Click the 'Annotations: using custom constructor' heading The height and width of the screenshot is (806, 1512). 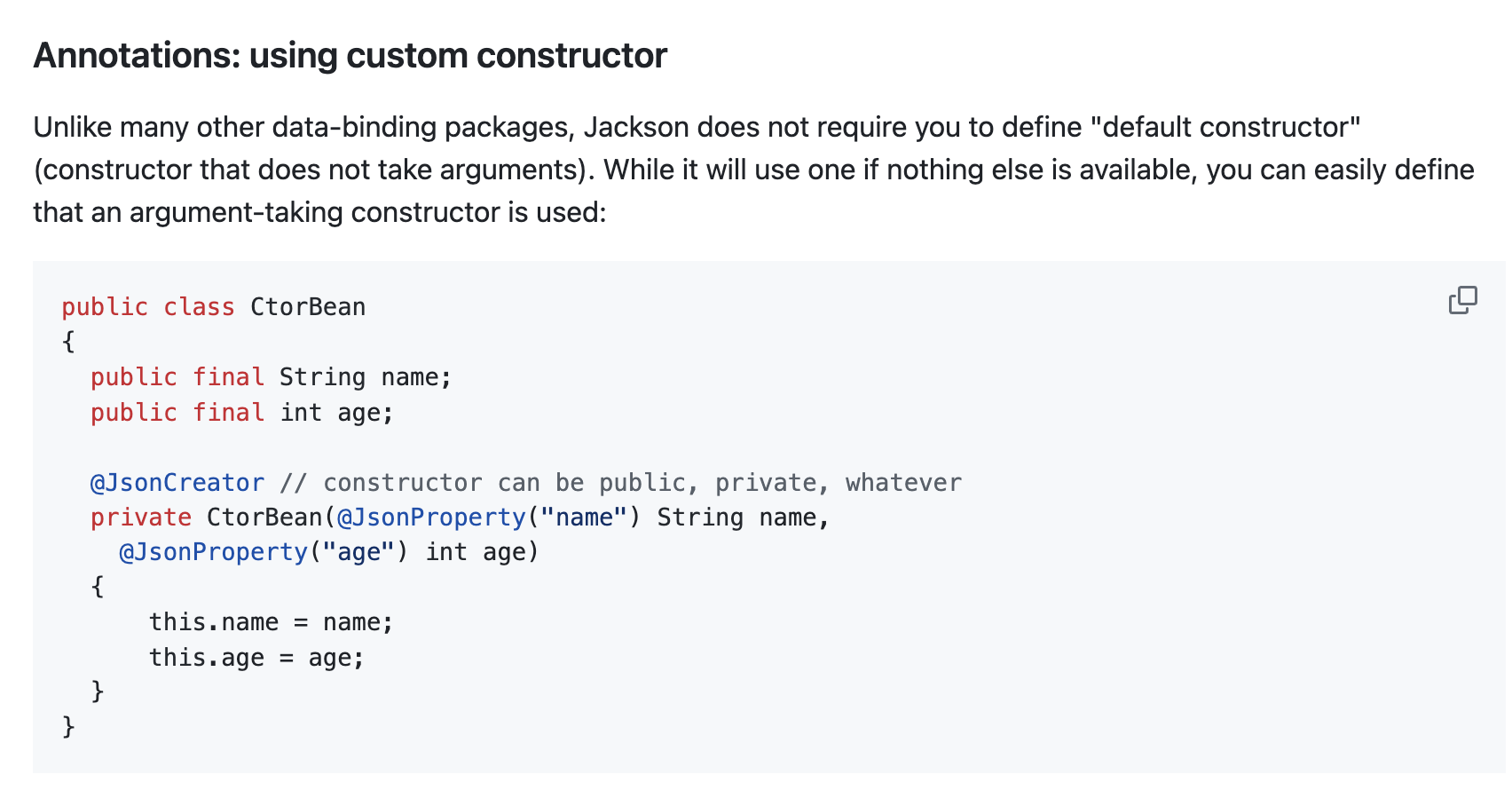pyautogui.click(x=350, y=55)
